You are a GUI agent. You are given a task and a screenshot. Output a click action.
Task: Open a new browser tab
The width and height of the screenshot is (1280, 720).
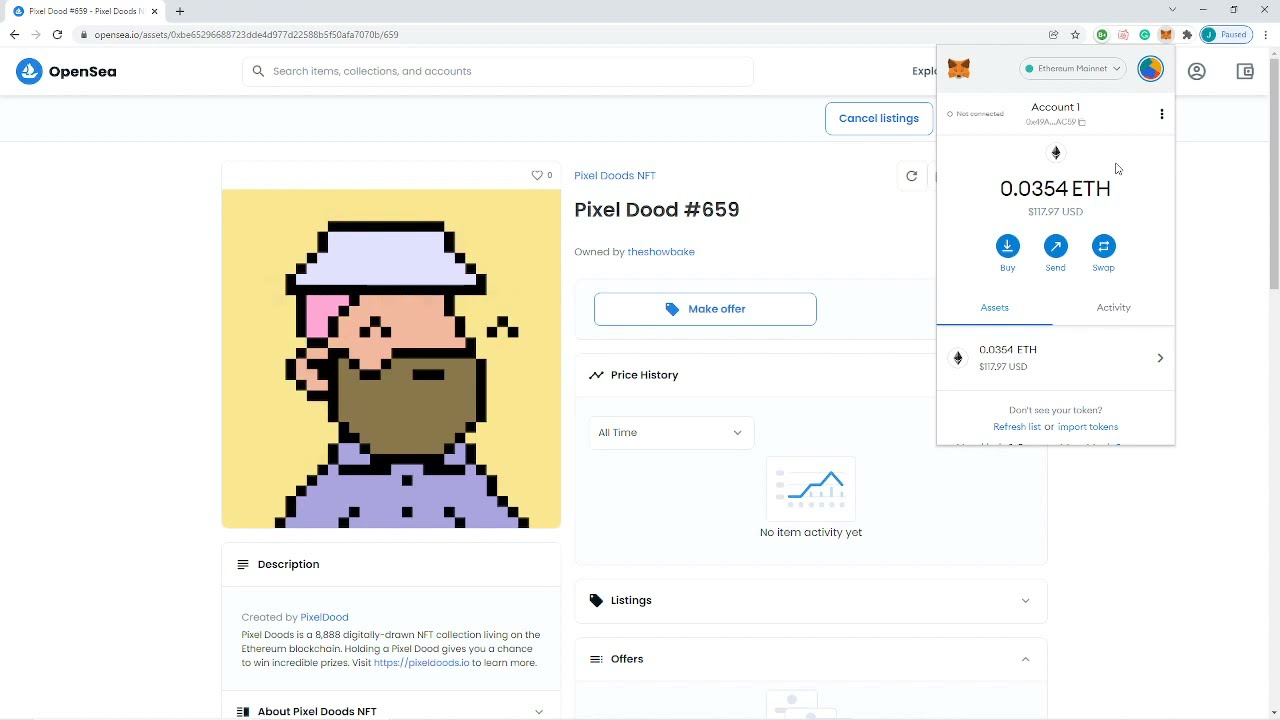tap(180, 11)
